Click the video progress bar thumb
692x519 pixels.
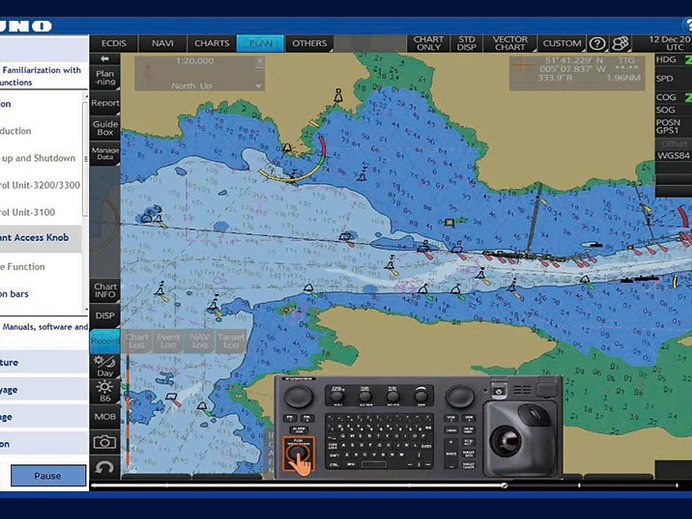[504, 485]
